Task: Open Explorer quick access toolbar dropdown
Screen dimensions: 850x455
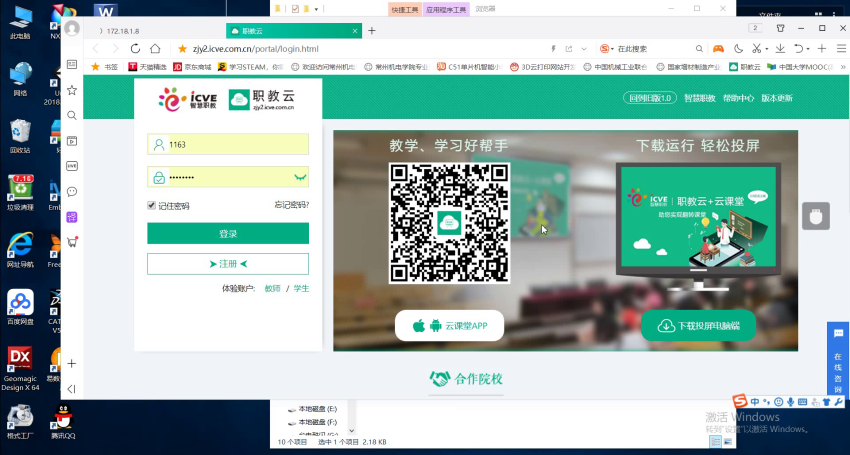Action: point(316,9)
